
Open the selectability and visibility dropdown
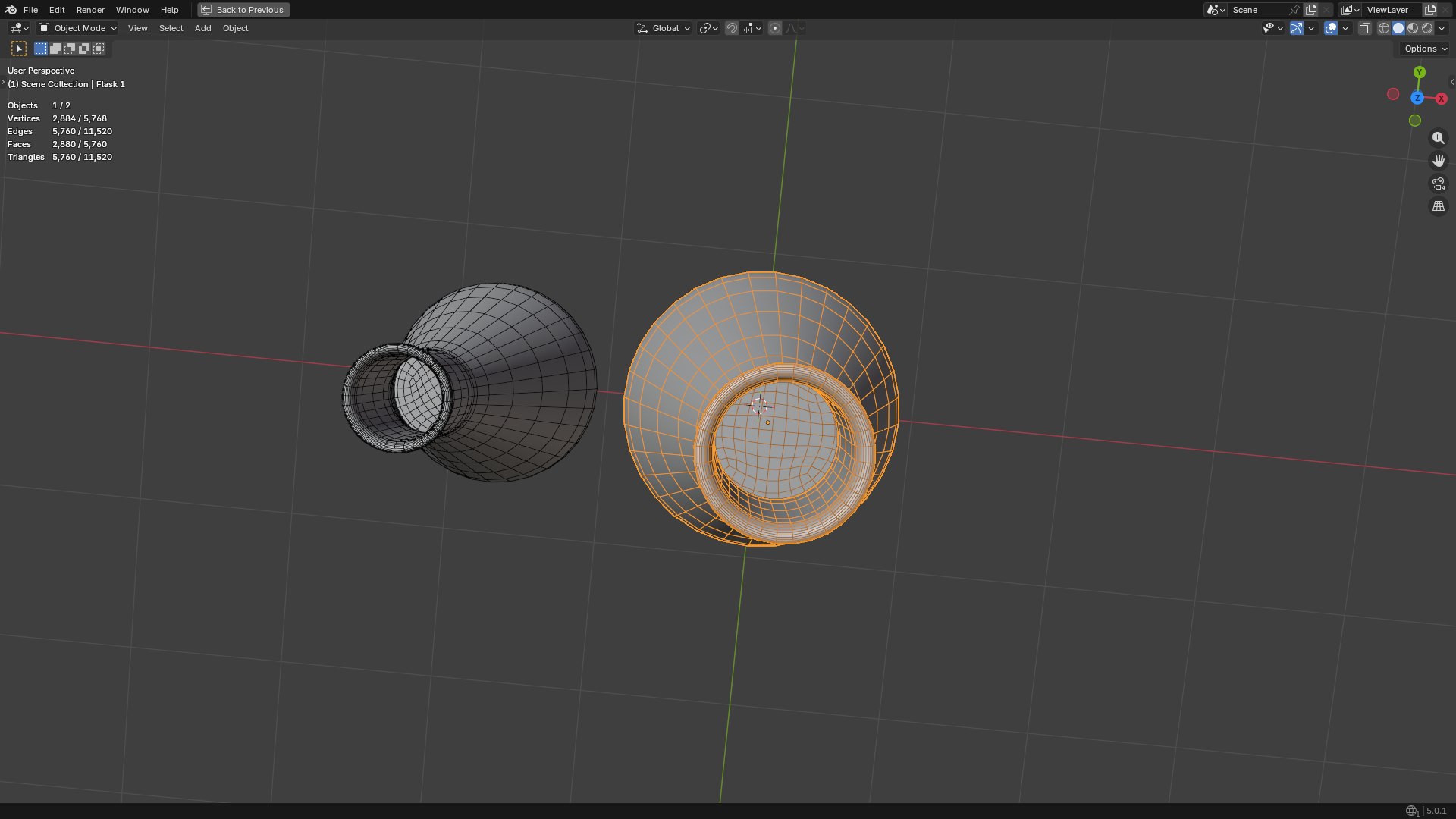pos(1272,28)
